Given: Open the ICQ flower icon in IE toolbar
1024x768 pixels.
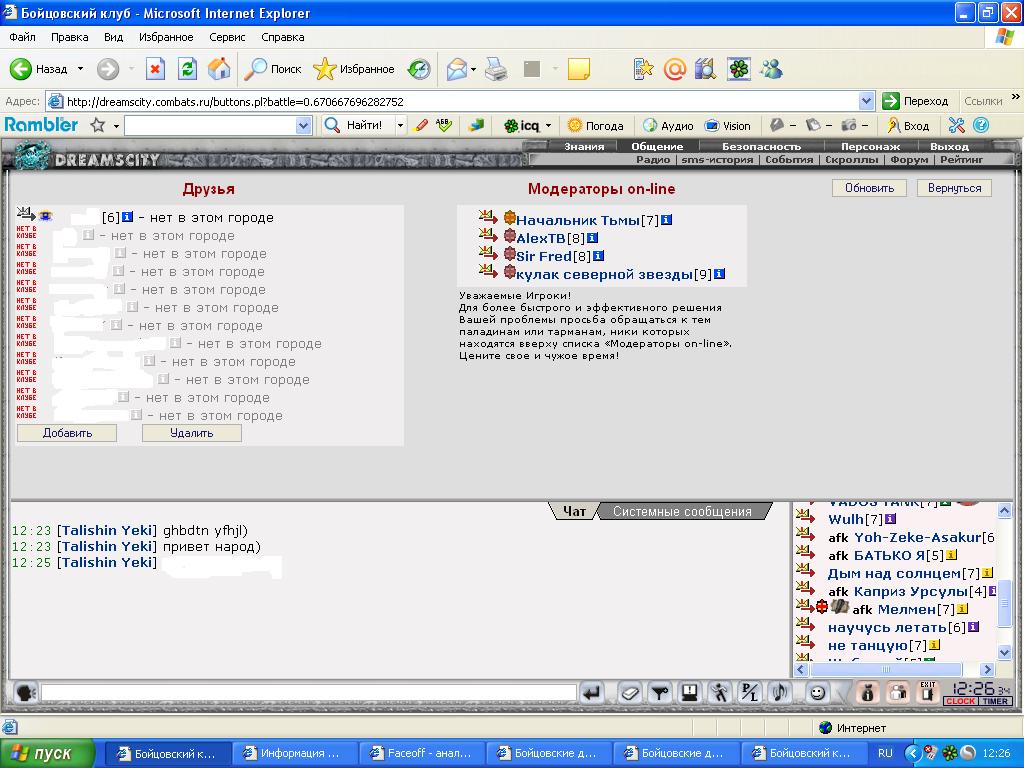Looking at the screenshot, I should (x=739, y=69).
